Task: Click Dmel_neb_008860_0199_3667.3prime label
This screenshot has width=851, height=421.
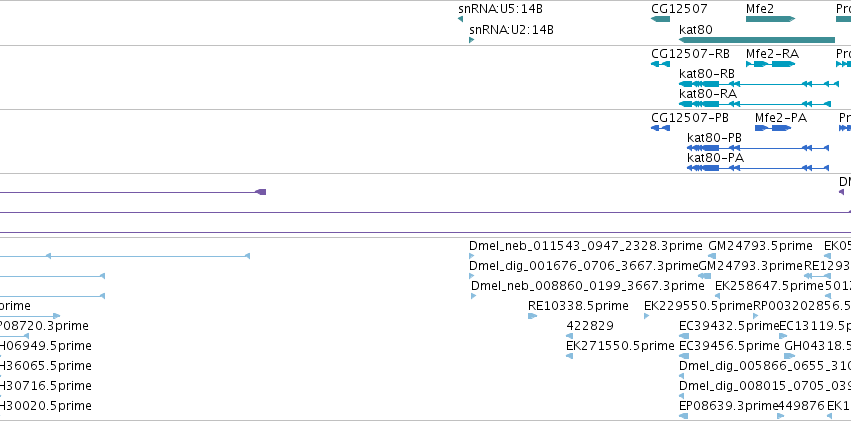Action: pyautogui.click(x=587, y=286)
